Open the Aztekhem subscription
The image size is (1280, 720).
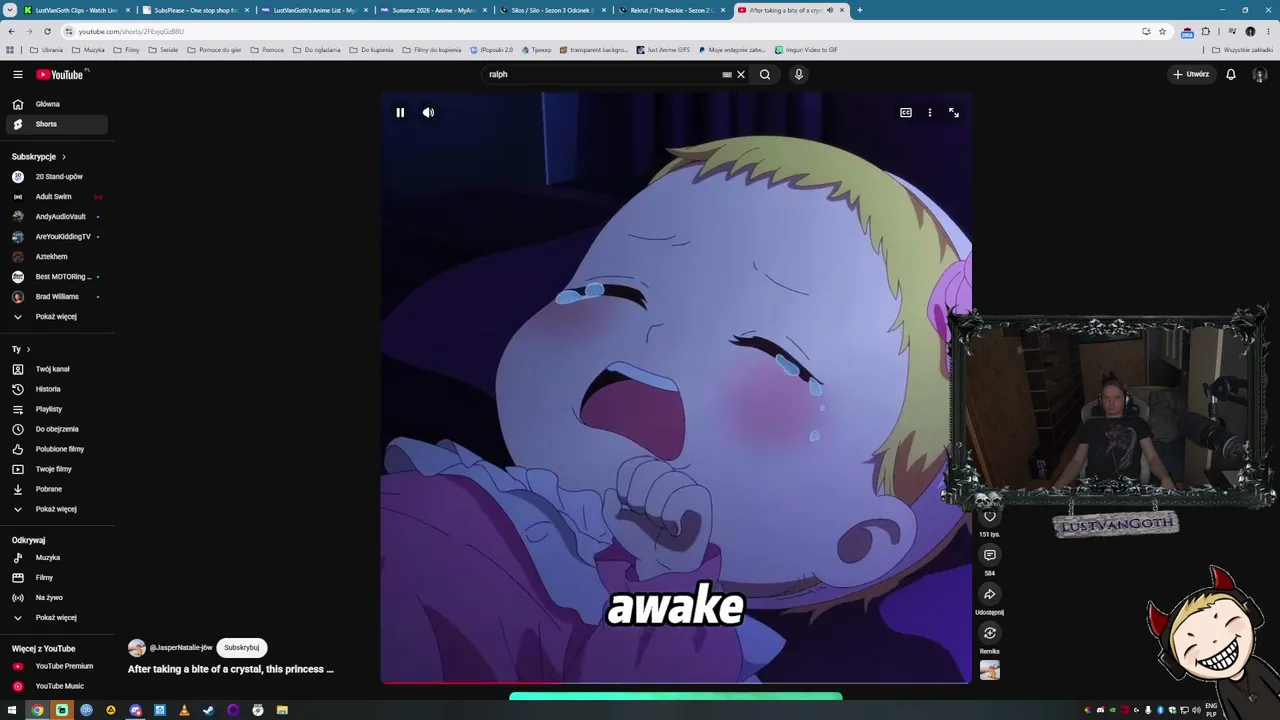click(56, 257)
